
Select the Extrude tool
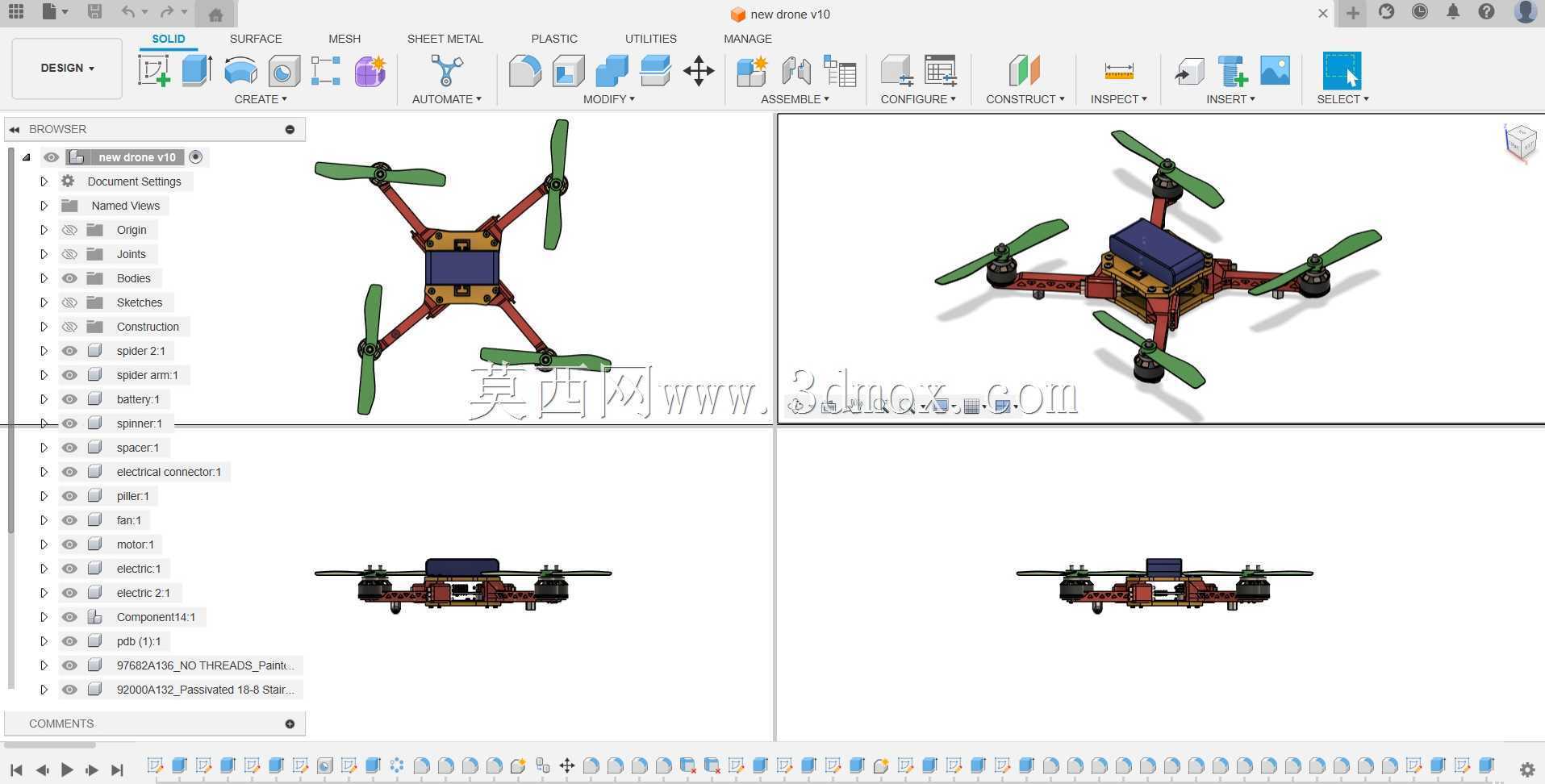pos(197,71)
